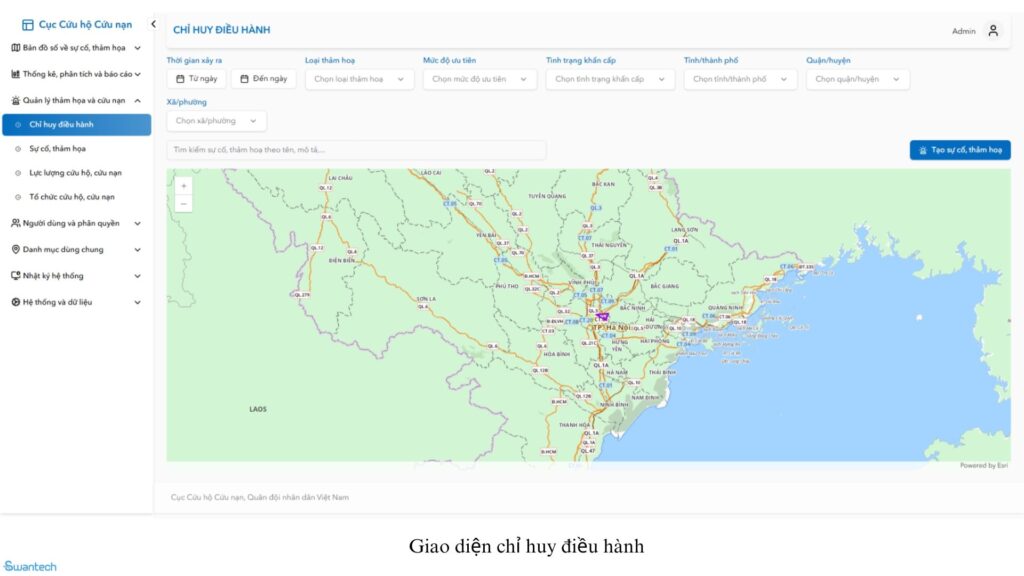The width and height of the screenshot is (1024, 576).
Task: Focus the Tìm kiếm sự cố search field
Action: (356, 150)
